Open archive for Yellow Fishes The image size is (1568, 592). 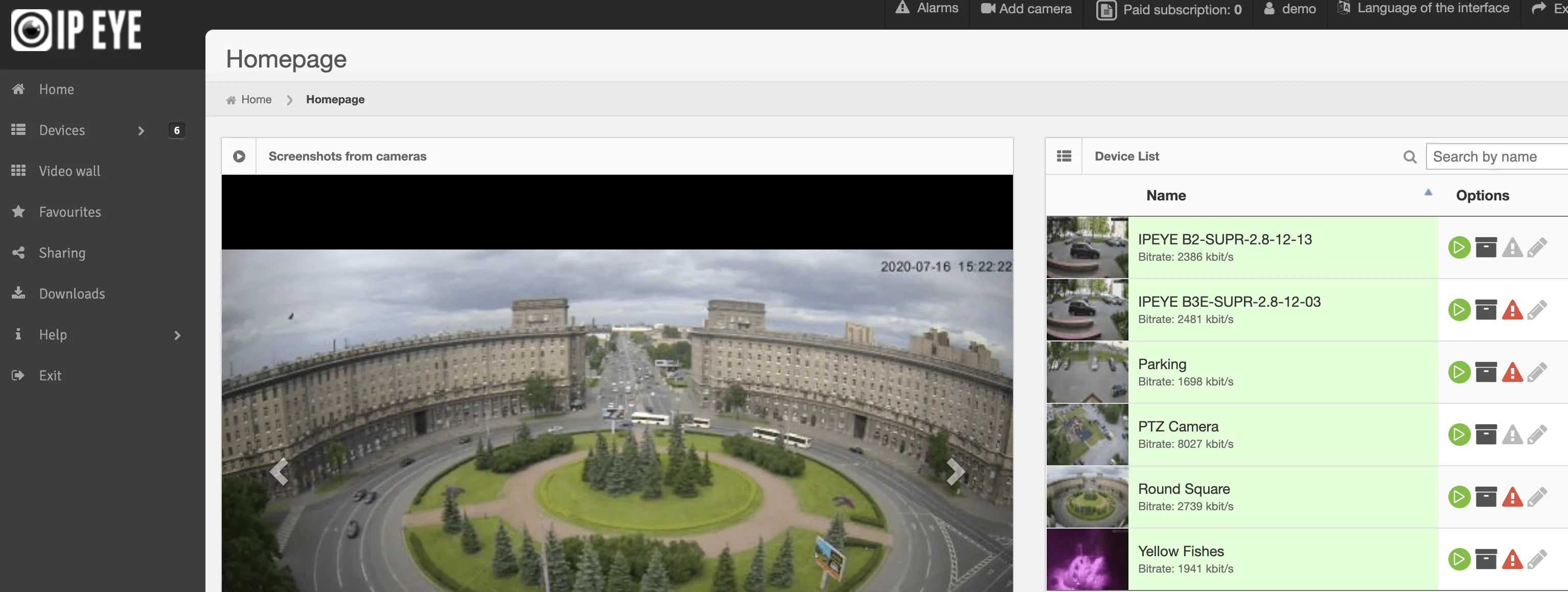tap(1486, 560)
